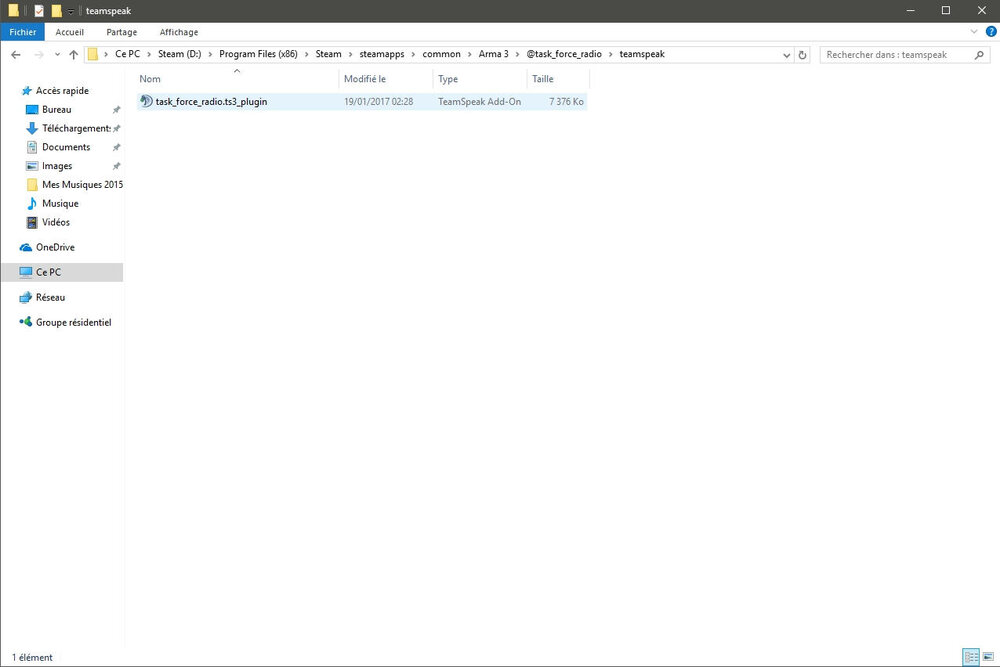This screenshot has width=1000, height=667.
Task: Go back with the Back arrow
Action: click(16, 55)
